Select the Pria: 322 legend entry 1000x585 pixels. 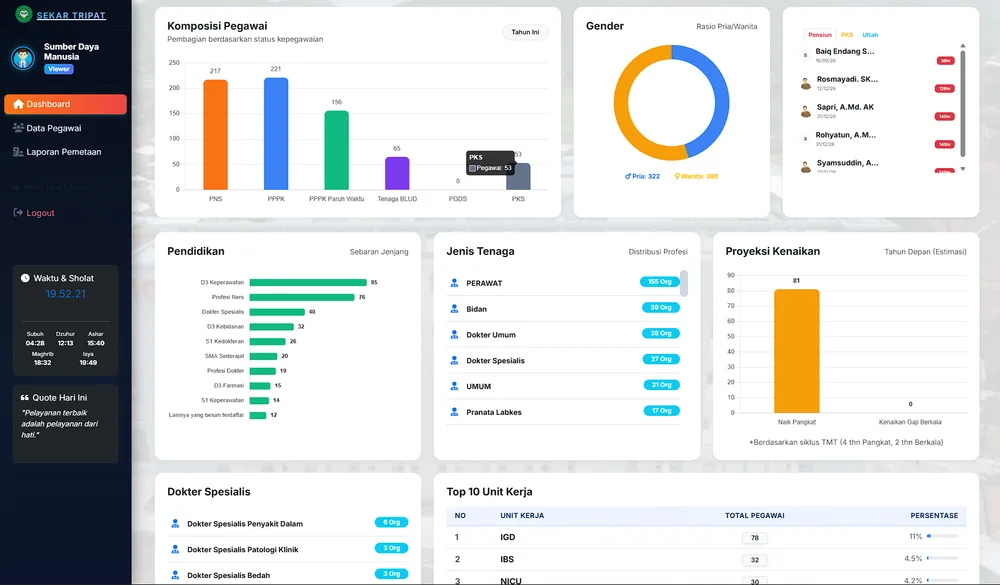(x=642, y=176)
